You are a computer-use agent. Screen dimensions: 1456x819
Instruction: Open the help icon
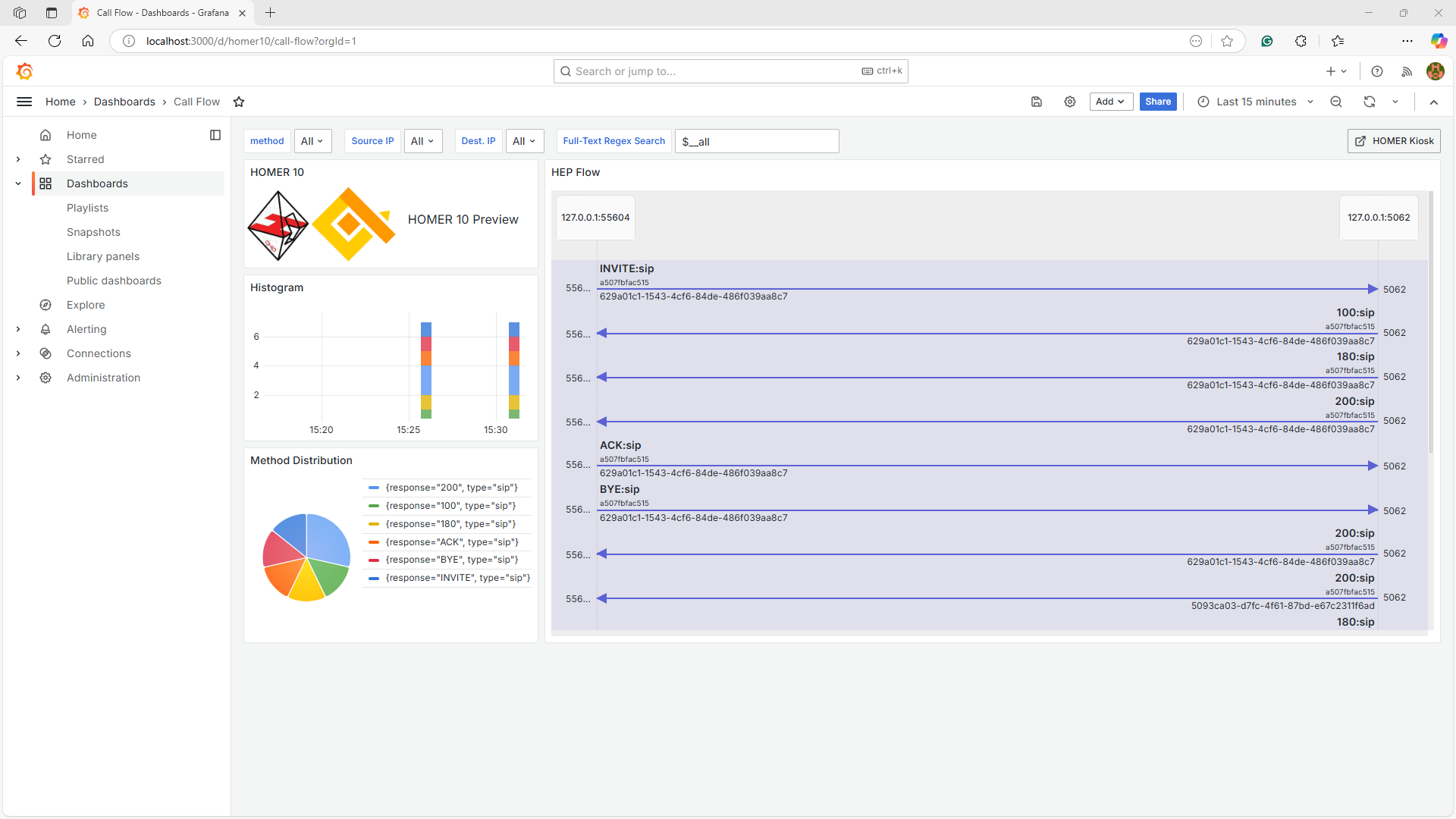point(1378,71)
